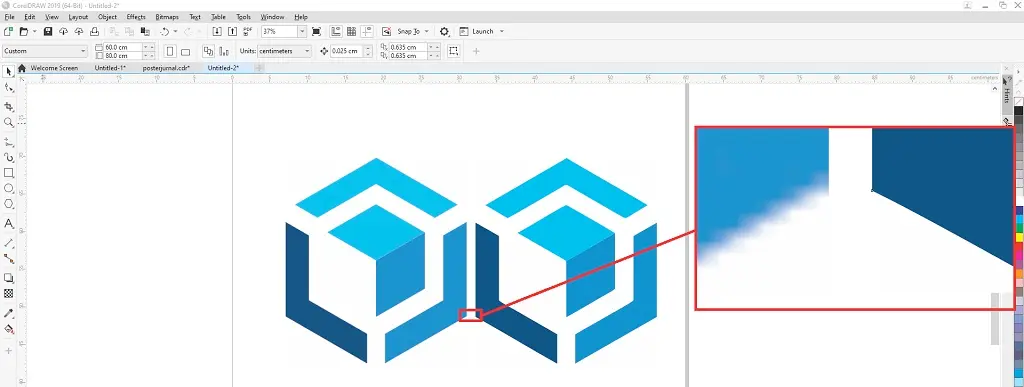Click the No Color swatch in palette
This screenshot has width=1024, height=387.
click(1018, 102)
